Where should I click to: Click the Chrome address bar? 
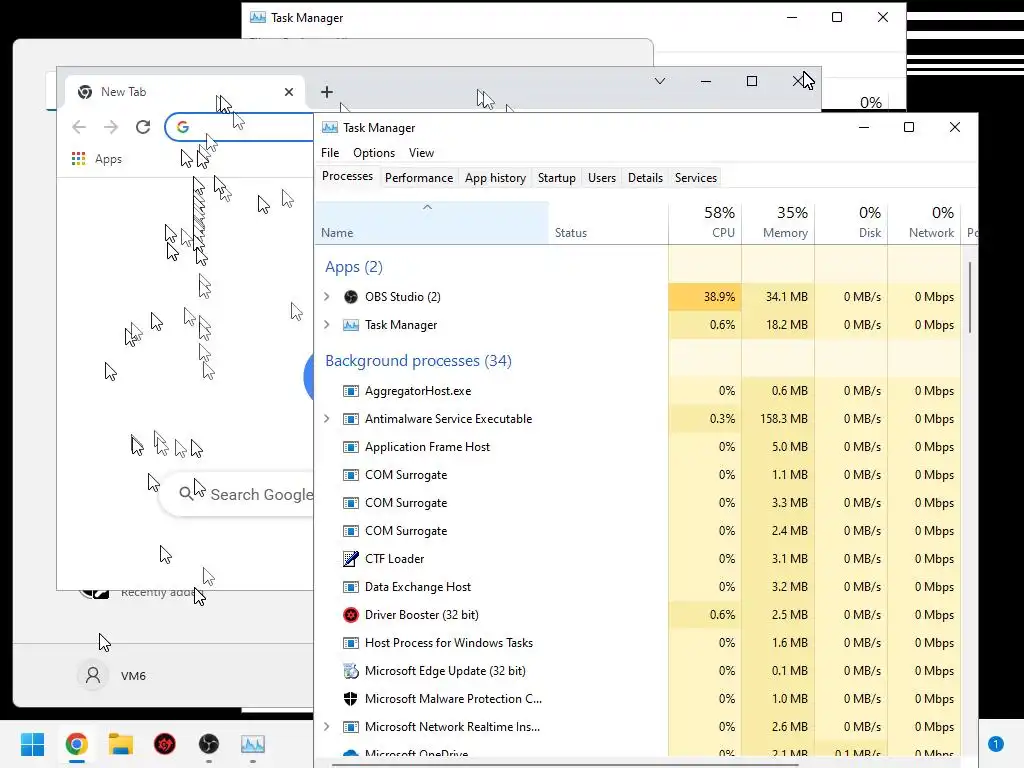click(240, 127)
